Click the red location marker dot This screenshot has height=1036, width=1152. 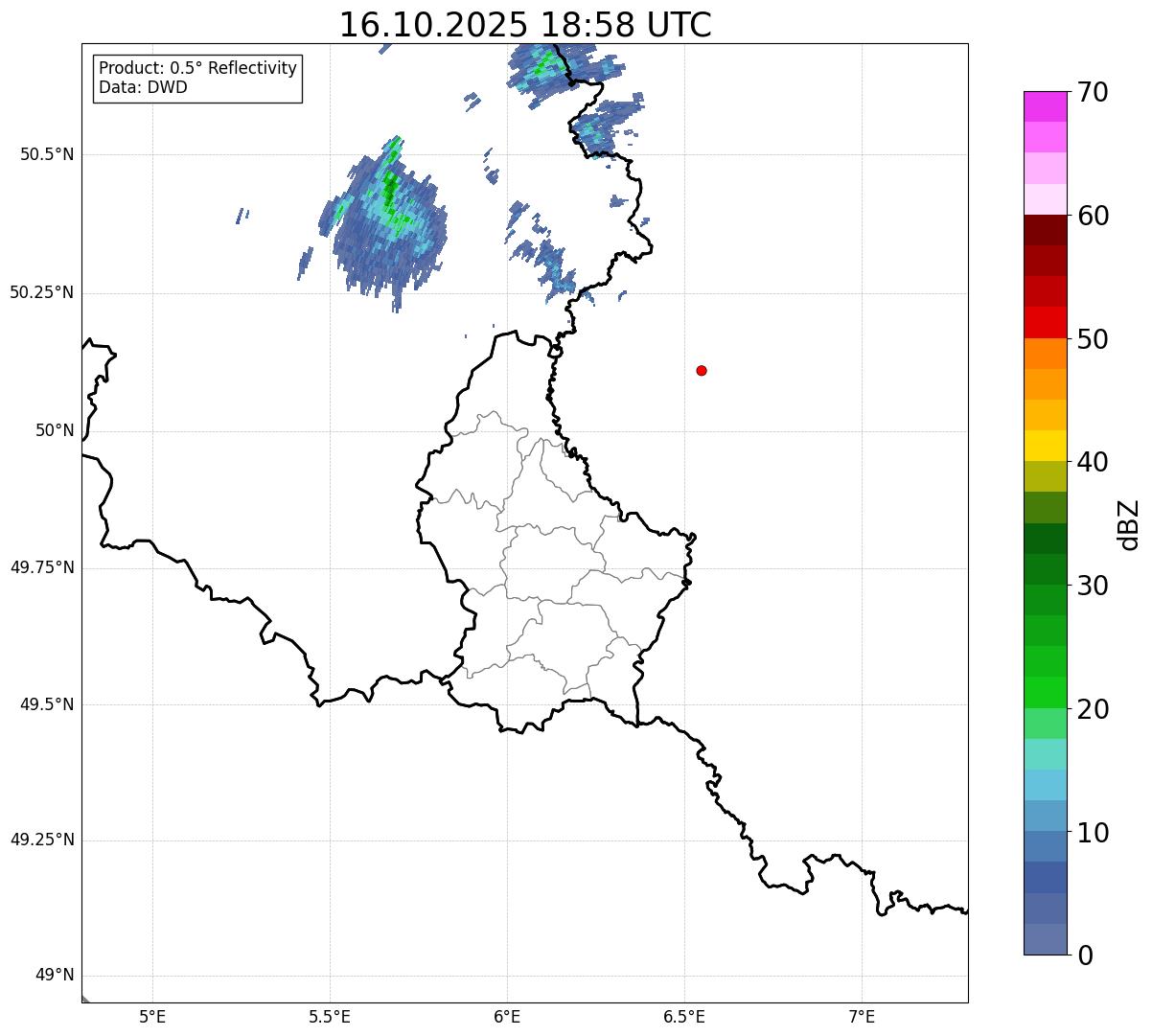tap(702, 370)
